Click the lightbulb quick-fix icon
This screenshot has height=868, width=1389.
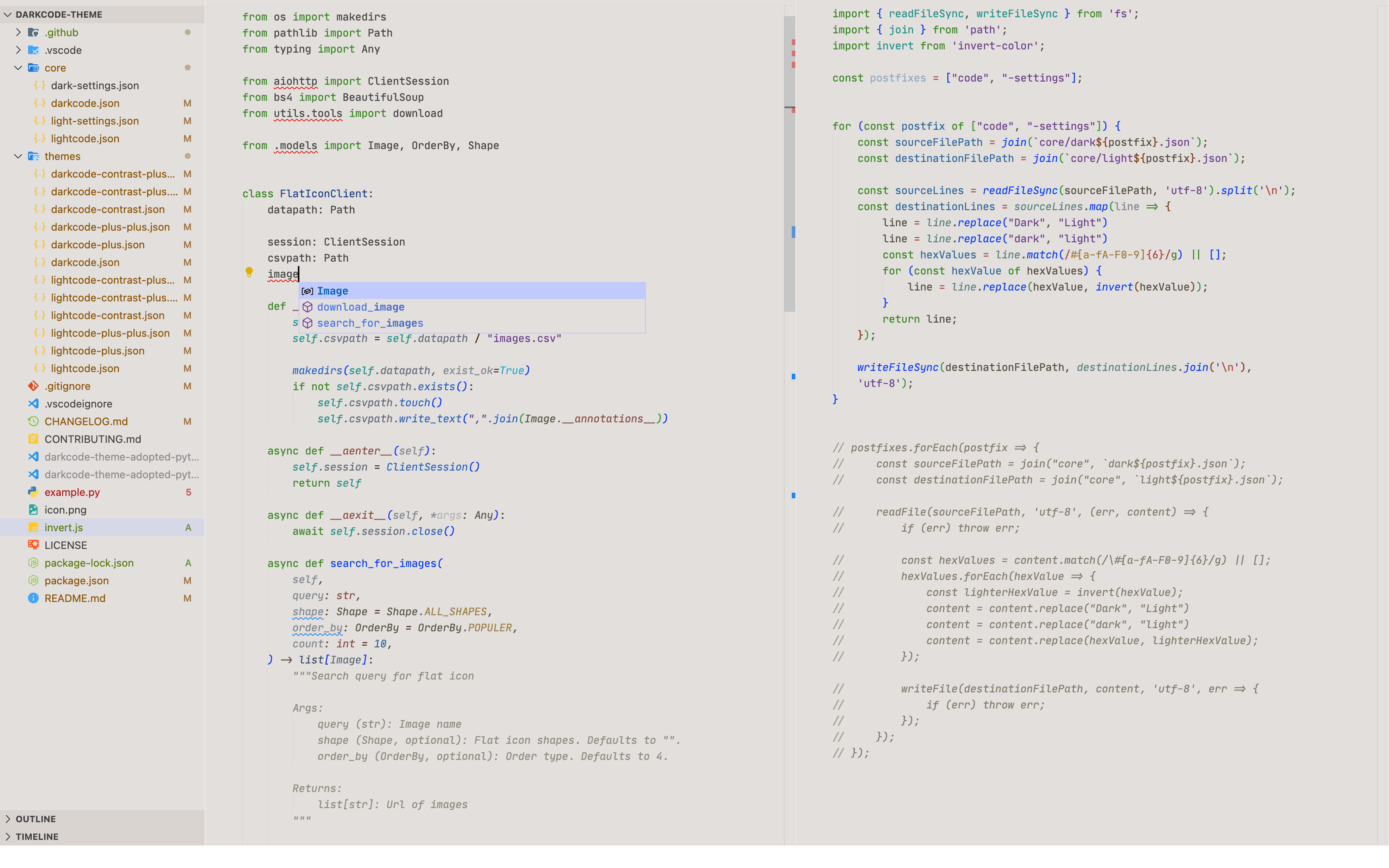(x=249, y=272)
